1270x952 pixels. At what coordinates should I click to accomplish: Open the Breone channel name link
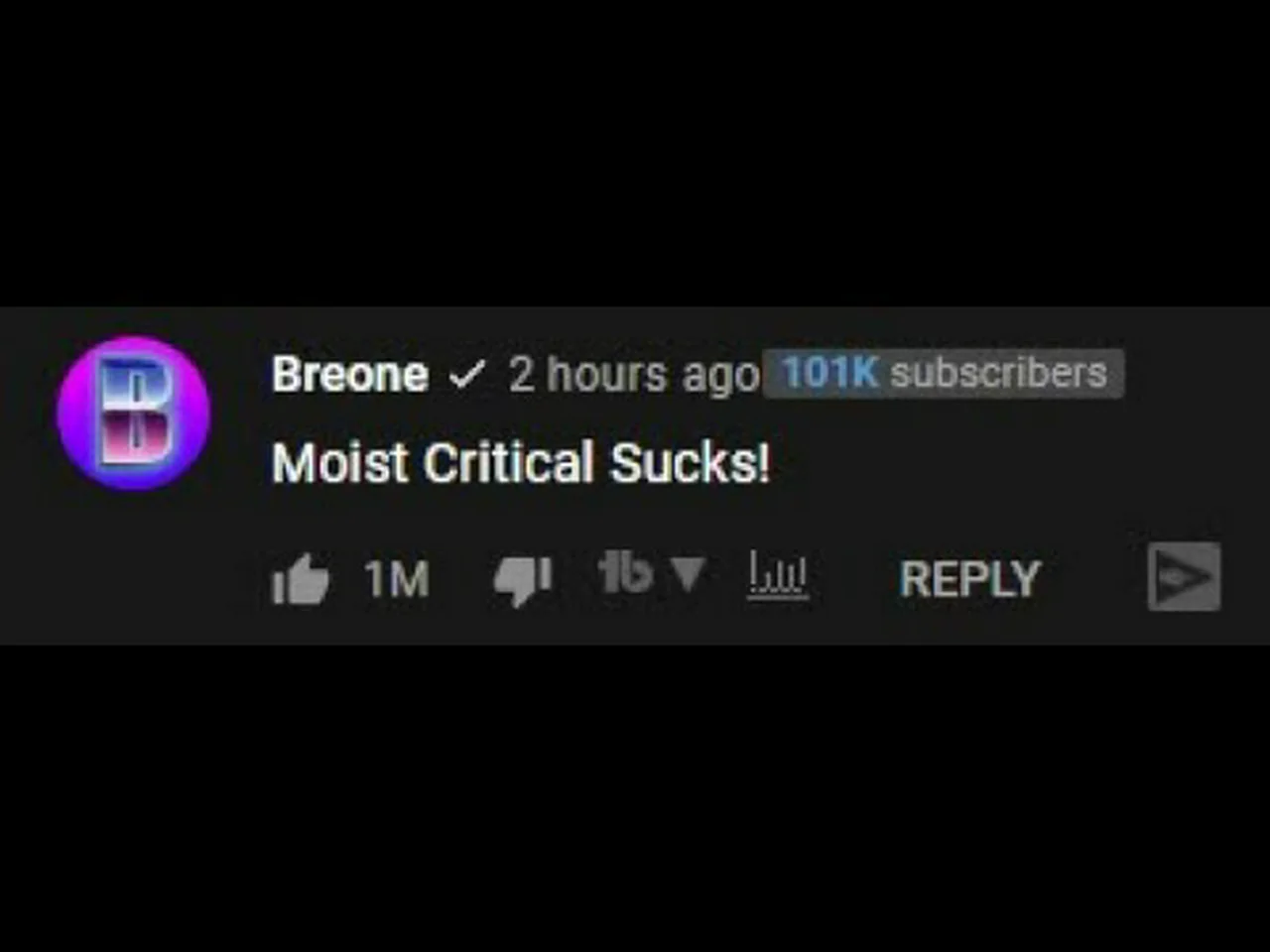point(350,375)
